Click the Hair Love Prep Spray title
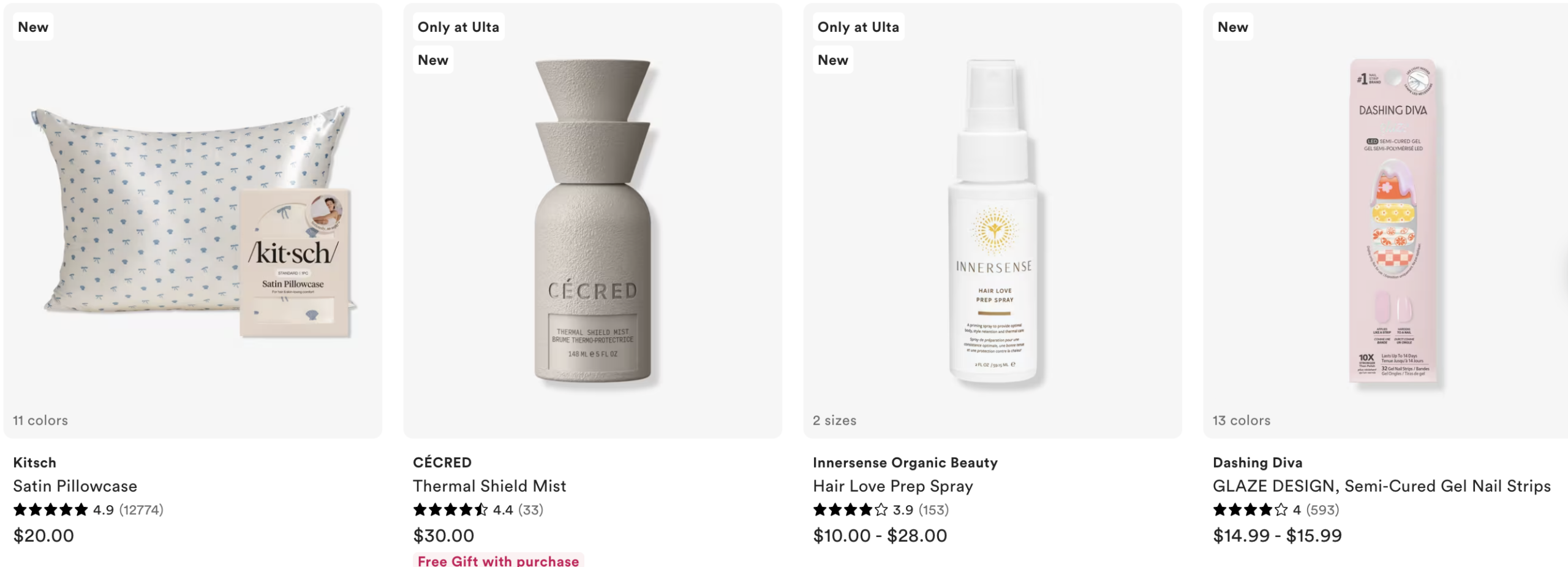The image size is (1568, 567). (x=892, y=486)
